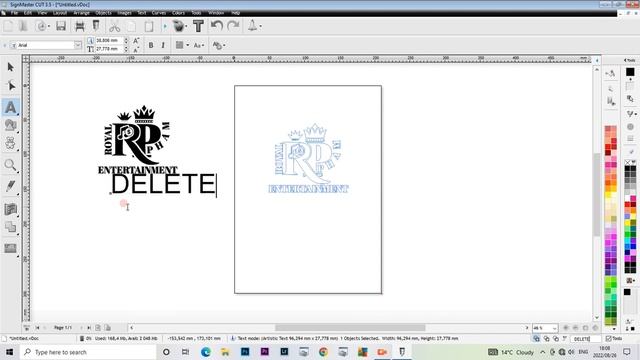Click the Cut scissors icon
This screenshot has width=640, height=360.
pos(115,27)
